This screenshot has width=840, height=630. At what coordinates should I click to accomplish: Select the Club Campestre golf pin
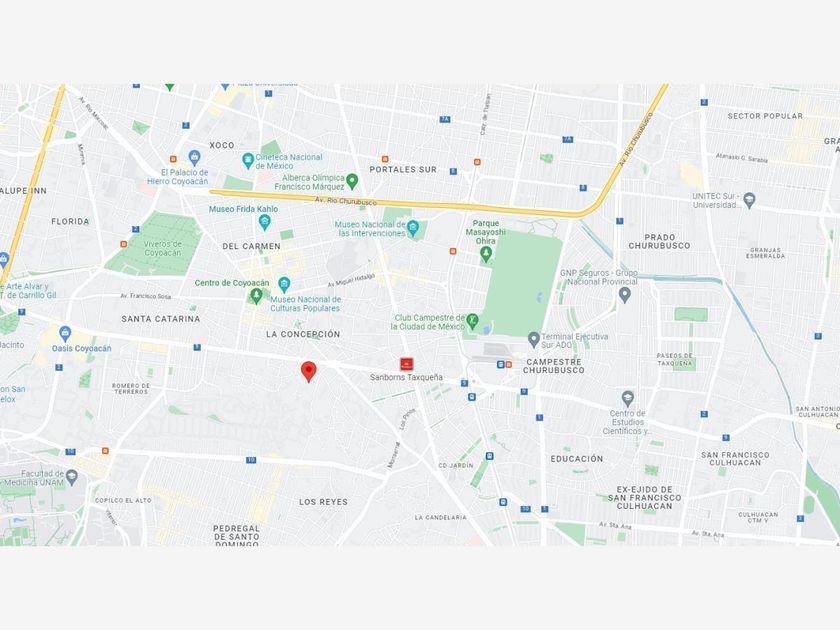coord(472,321)
